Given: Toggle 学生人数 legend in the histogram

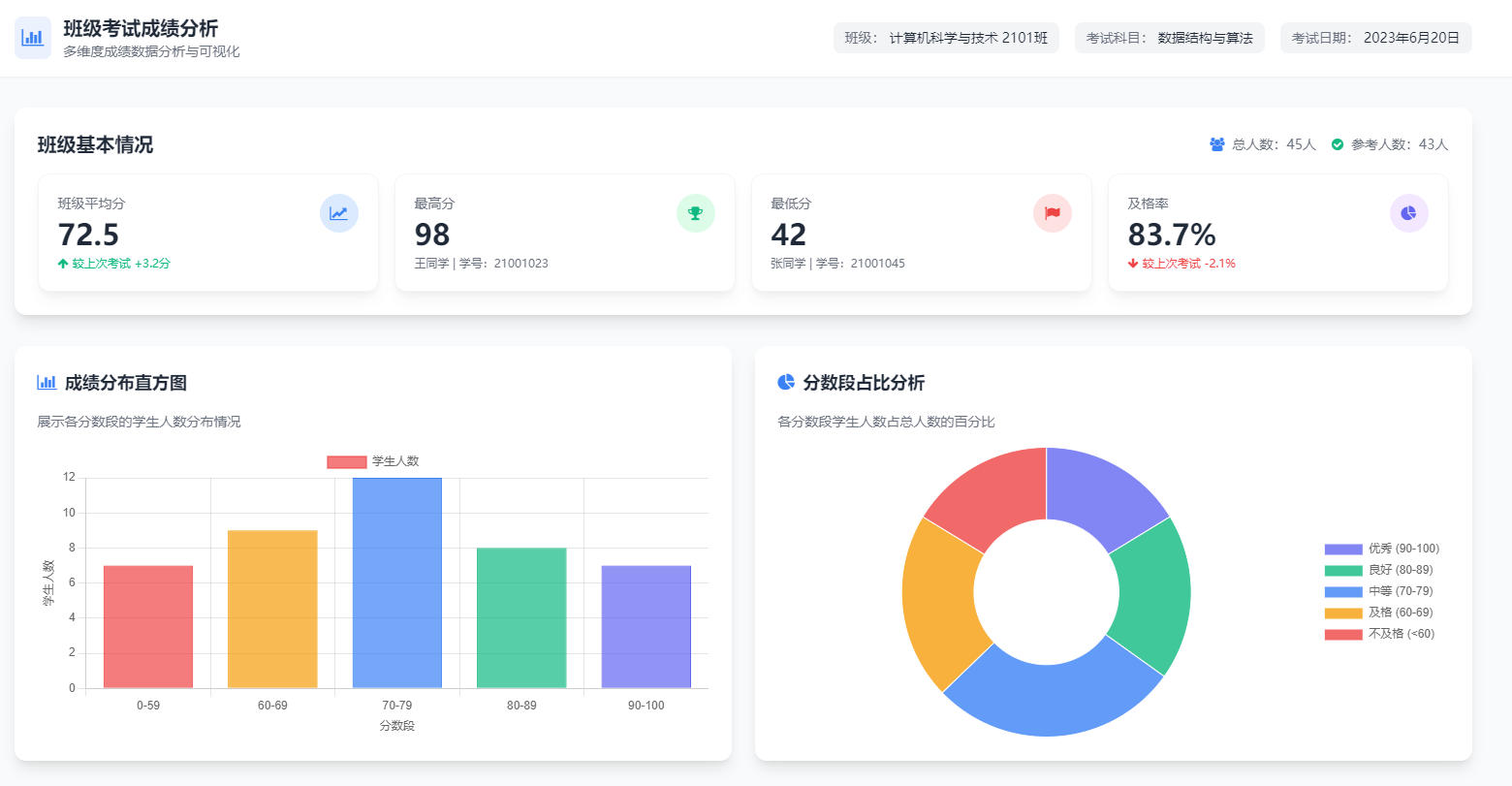Looking at the screenshot, I should pos(373,461).
